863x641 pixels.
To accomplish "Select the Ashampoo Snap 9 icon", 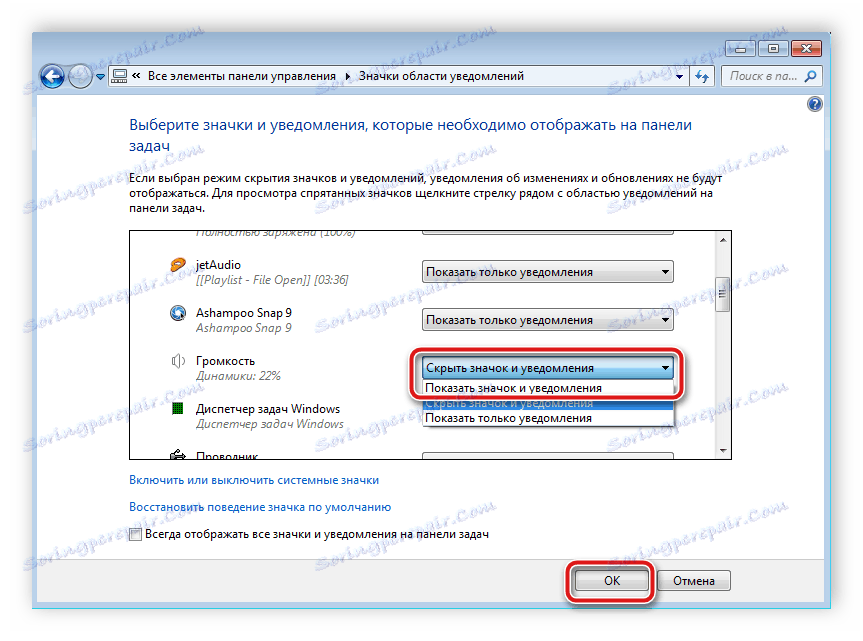I will pos(178,313).
